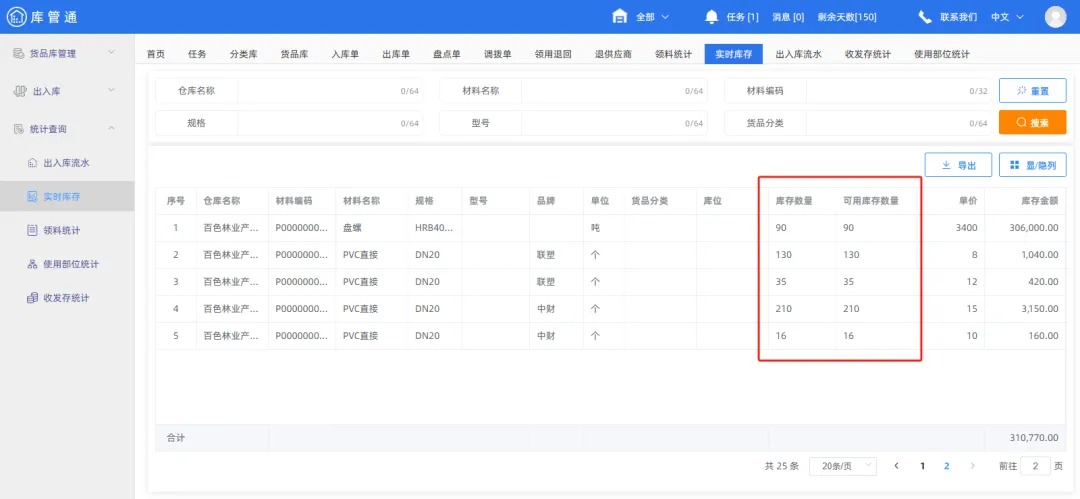This screenshot has height=499, width=1080.
Task: Click the 前往 page number box
Action: (1035, 466)
